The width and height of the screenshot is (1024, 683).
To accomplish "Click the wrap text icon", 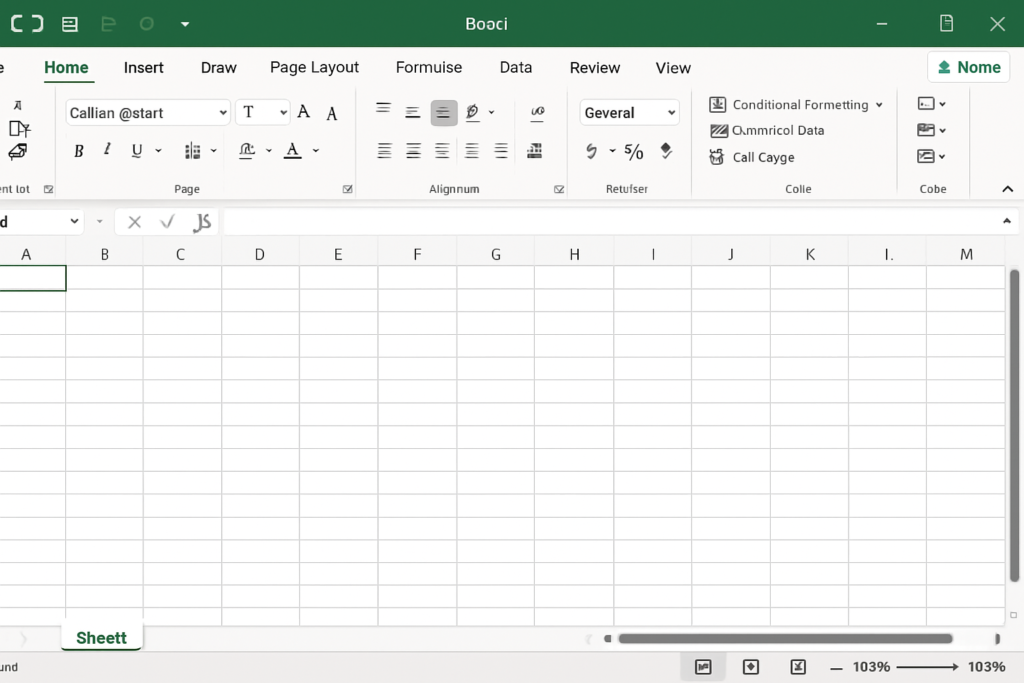I will point(537,112).
